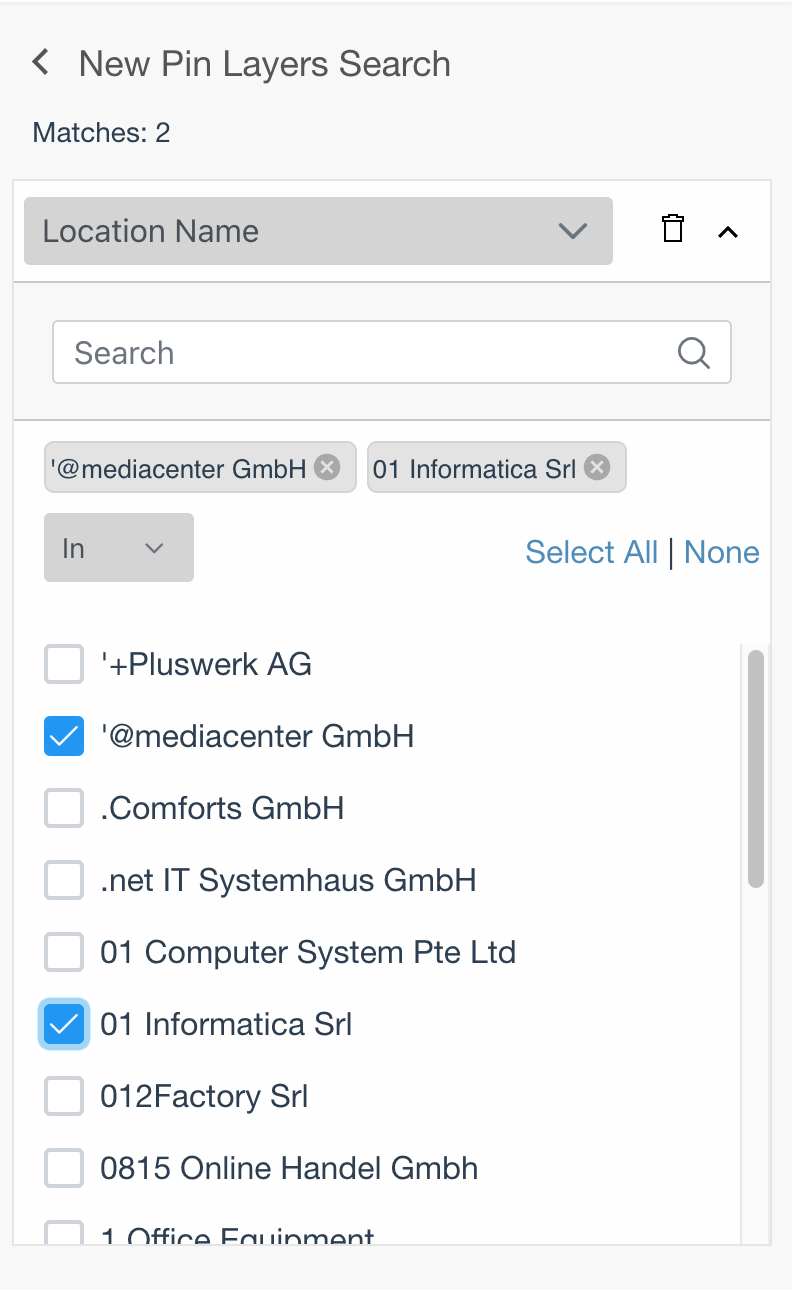Check the .Comforts GmbH checkbox
The height and width of the screenshot is (1290, 792).
point(64,808)
